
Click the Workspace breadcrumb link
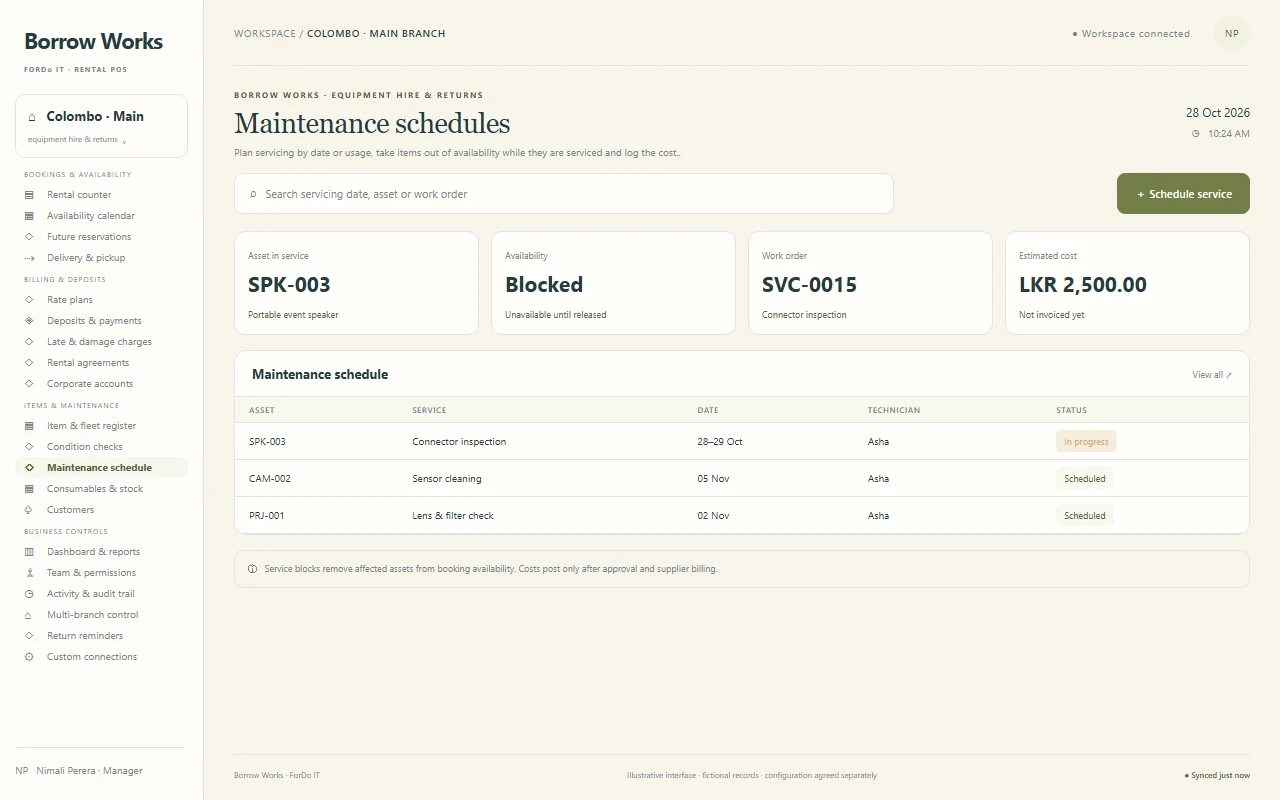265,34
